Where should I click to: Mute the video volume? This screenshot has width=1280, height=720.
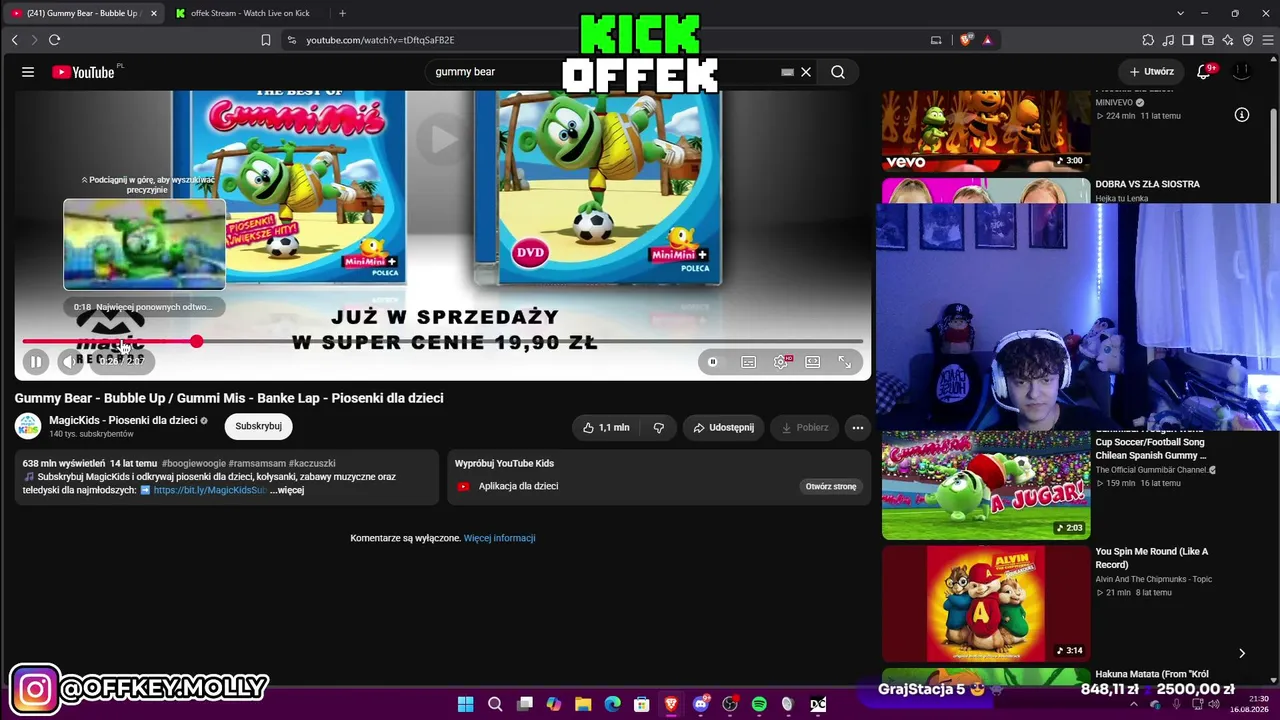[x=69, y=362]
